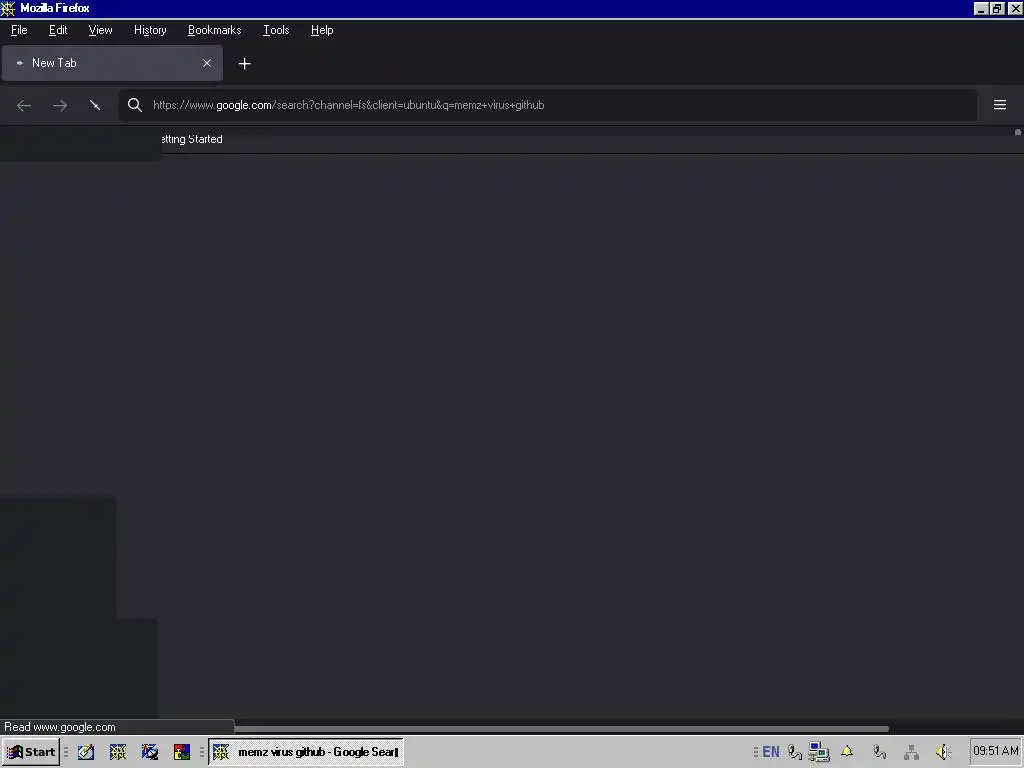Screen dimensions: 1024x768
Task: Stop loading the current page
Action: point(95,105)
